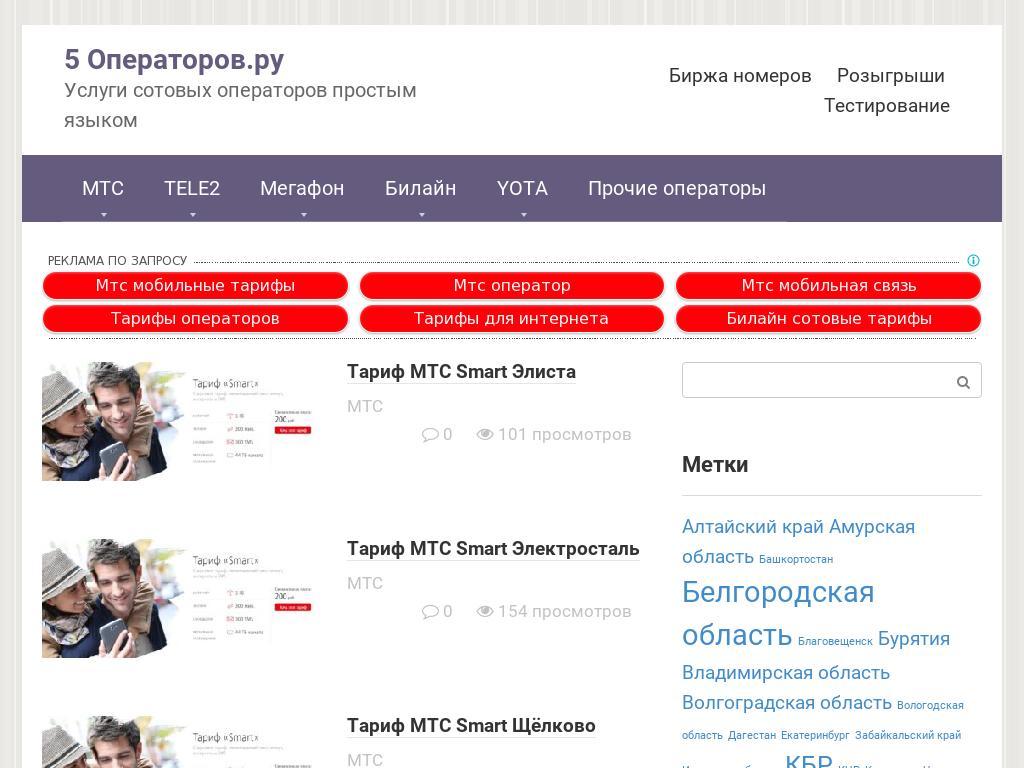Open Прочие операторы menu item
Image resolution: width=1024 pixels, height=768 pixels.
(x=677, y=188)
